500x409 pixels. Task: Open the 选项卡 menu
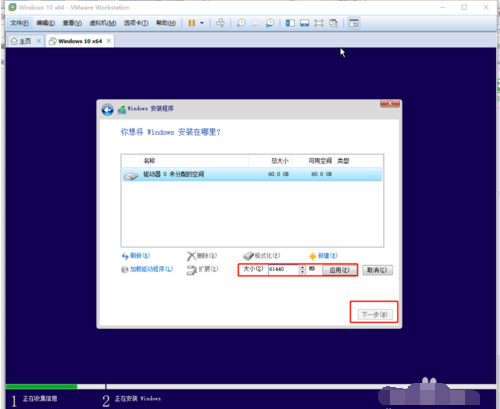tap(136, 23)
